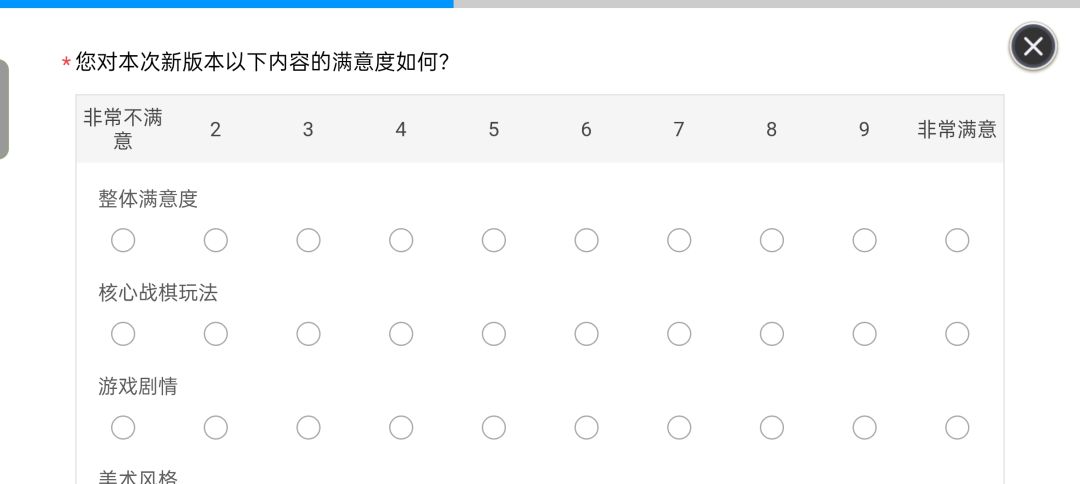The width and height of the screenshot is (1080, 484).
Task: Choose rating 9 for 核心战棋玩法
Action: point(864,334)
